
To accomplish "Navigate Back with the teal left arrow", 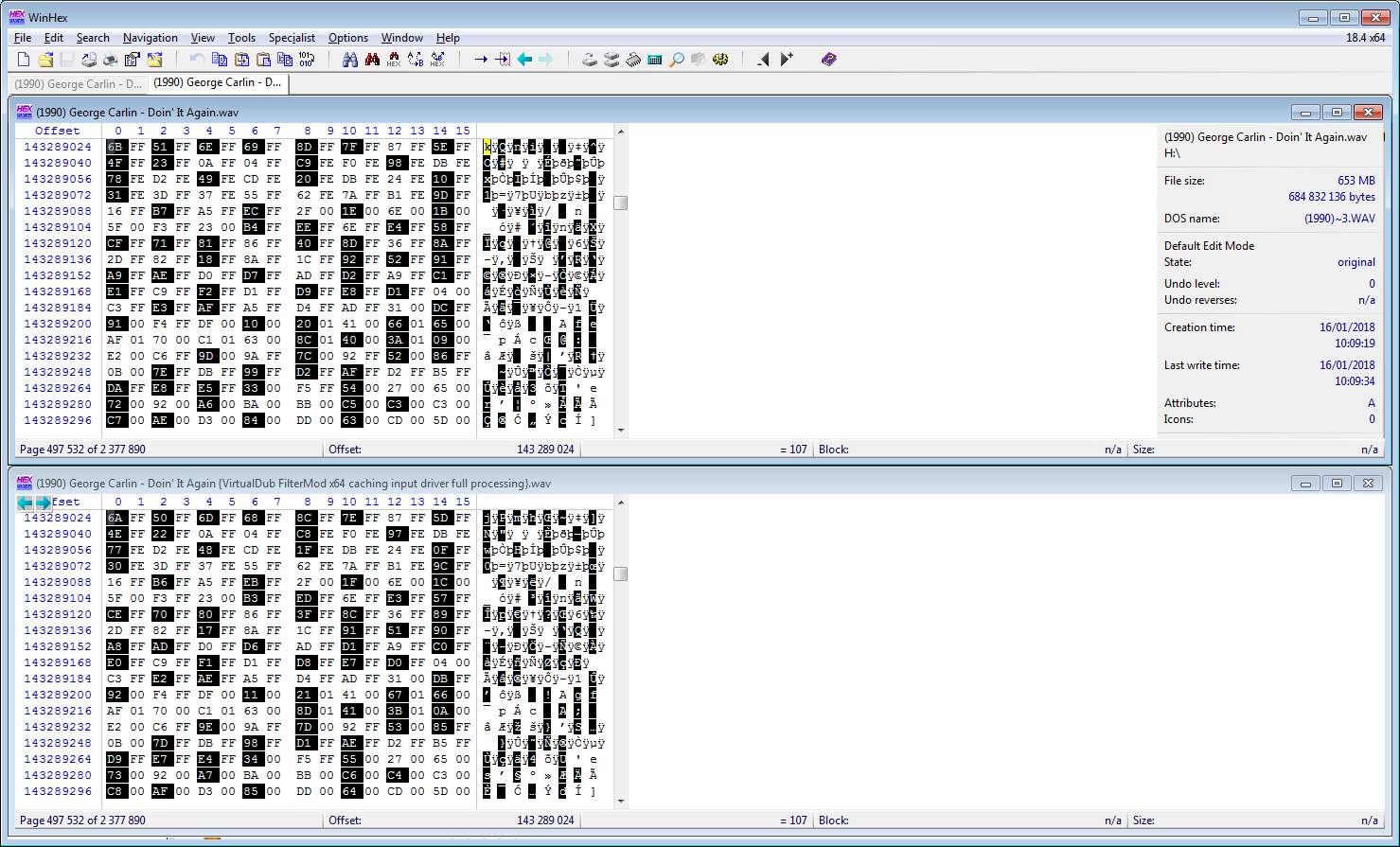I will tap(524, 60).
